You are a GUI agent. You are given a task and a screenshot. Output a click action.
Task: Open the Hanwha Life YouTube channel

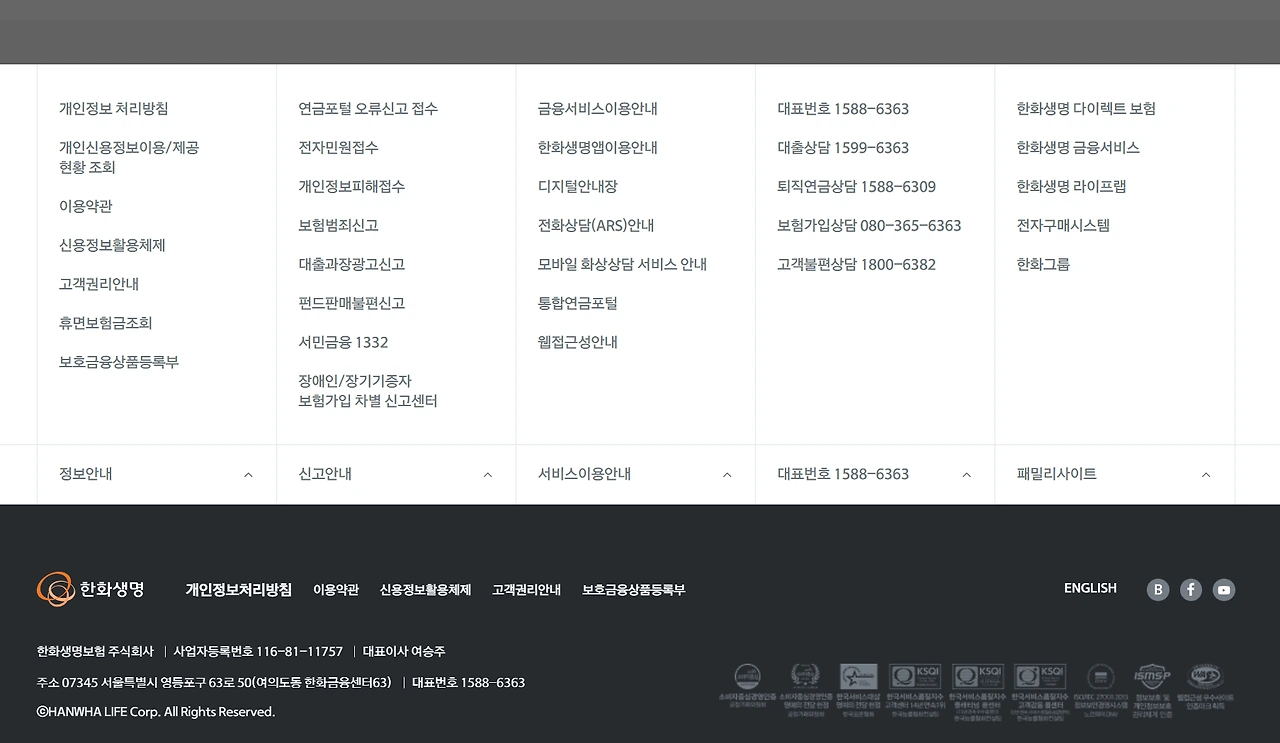click(x=1224, y=589)
